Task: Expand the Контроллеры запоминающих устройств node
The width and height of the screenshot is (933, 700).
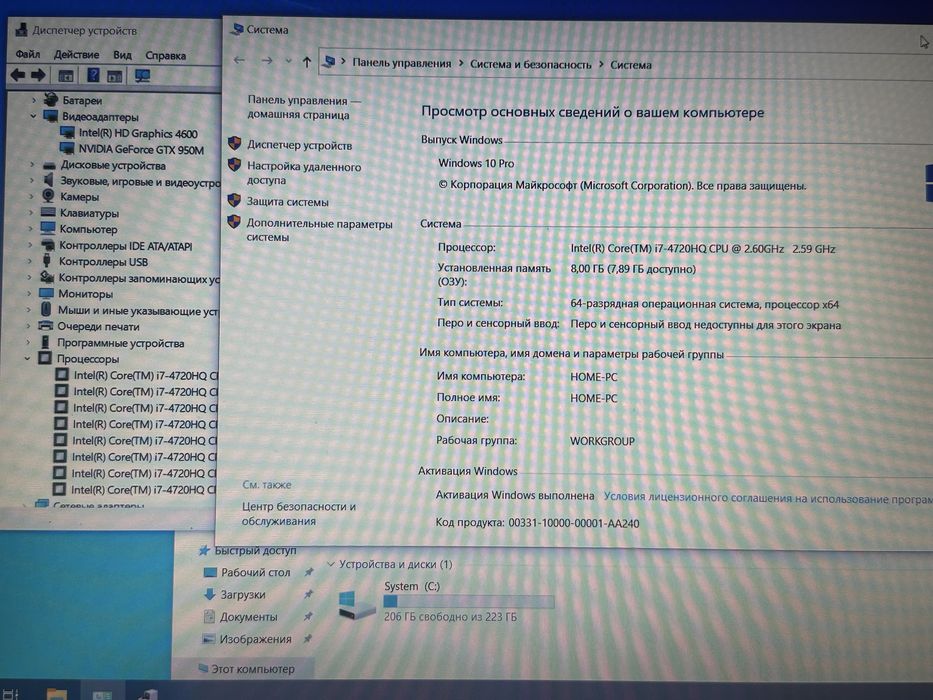Action: click(x=30, y=277)
